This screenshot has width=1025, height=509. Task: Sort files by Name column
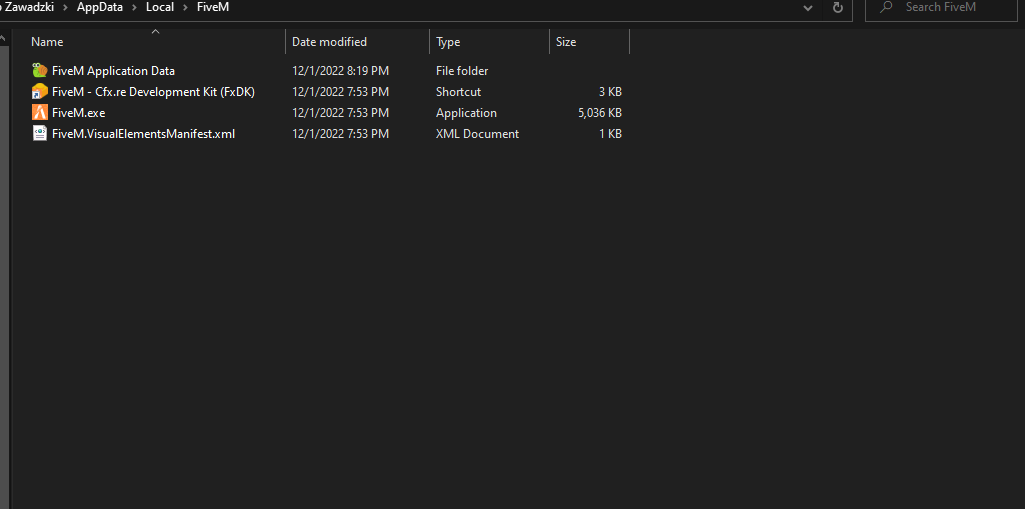point(47,42)
